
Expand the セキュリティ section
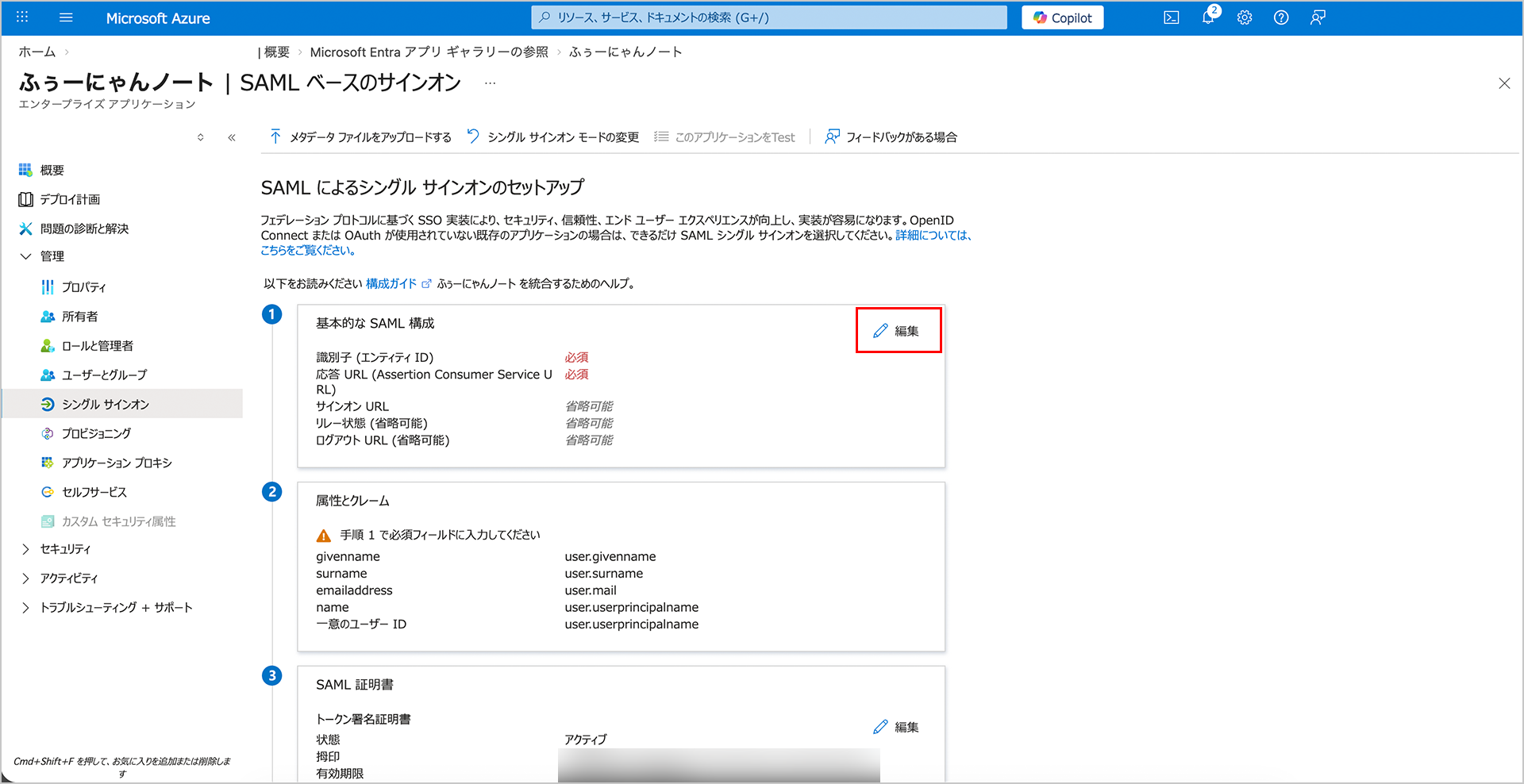pyautogui.click(x=26, y=549)
